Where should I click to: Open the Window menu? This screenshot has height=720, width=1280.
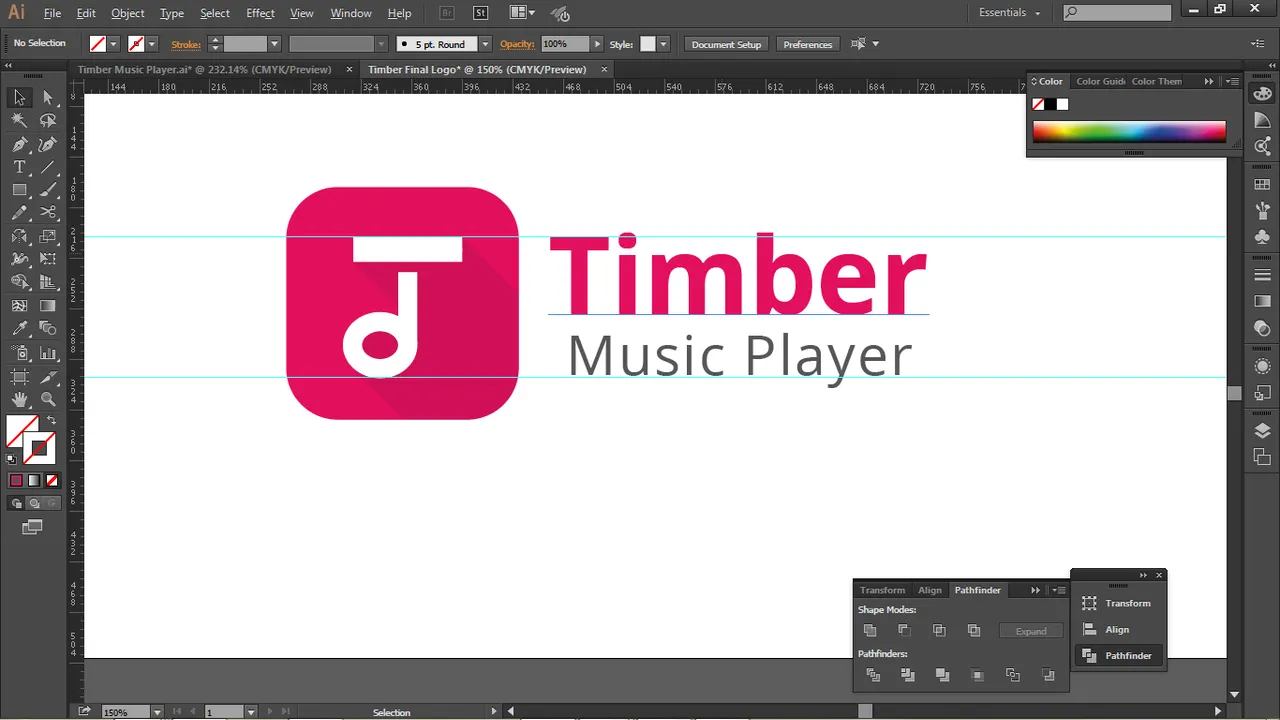[x=351, y=13]
